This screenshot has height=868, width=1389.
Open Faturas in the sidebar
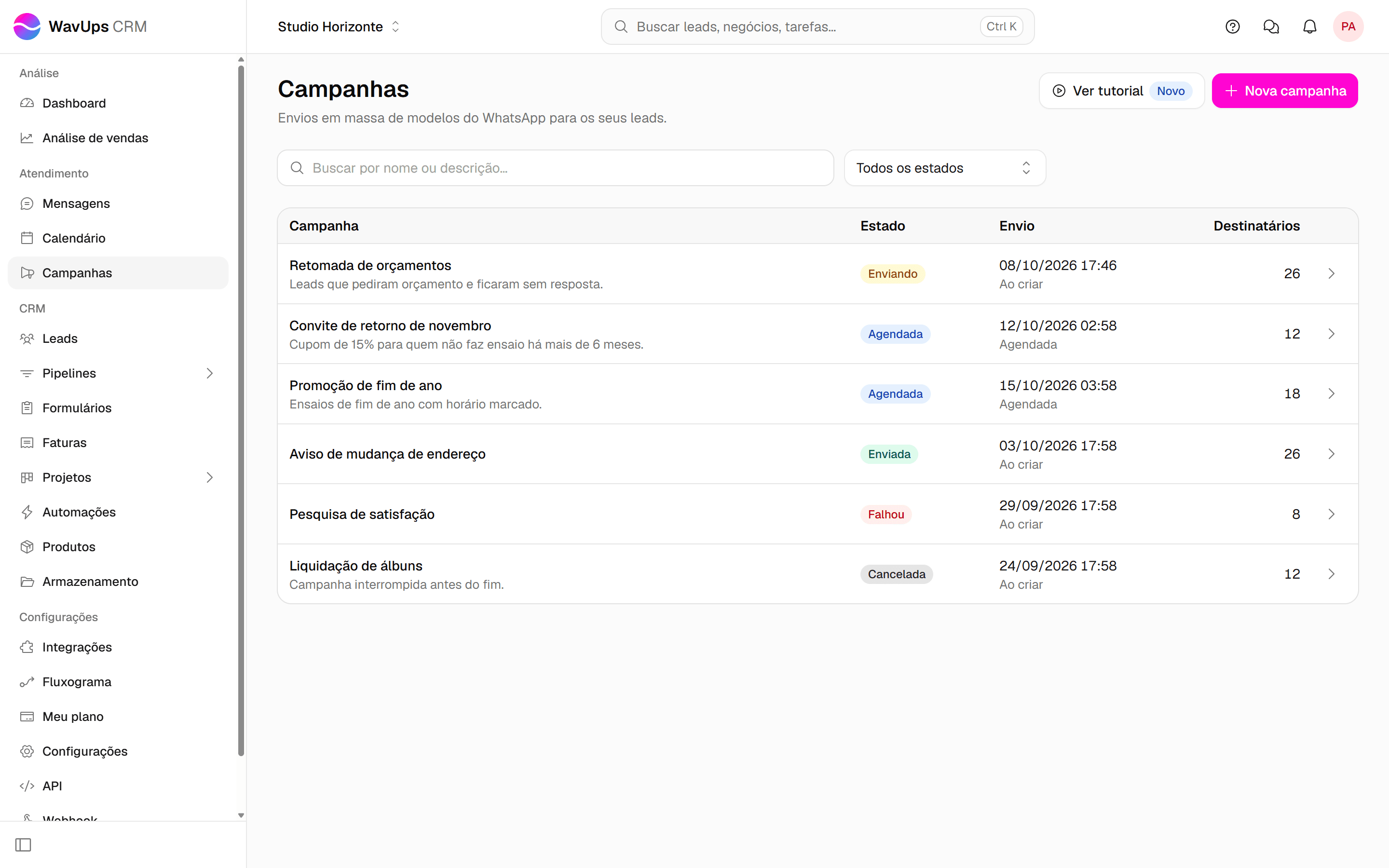(x=118, y=443)
